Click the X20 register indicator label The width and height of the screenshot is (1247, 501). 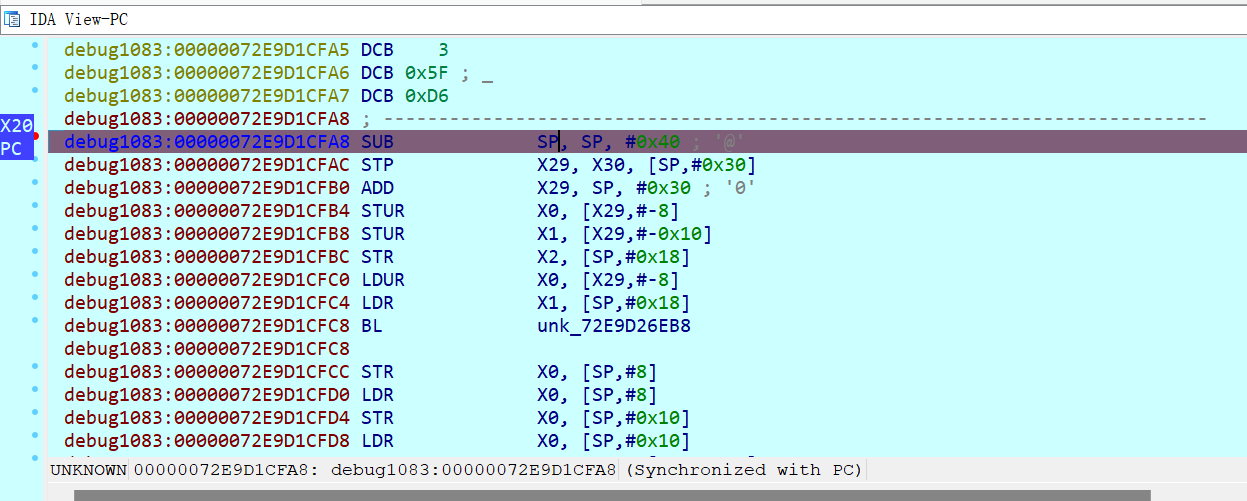pos(16,127)
